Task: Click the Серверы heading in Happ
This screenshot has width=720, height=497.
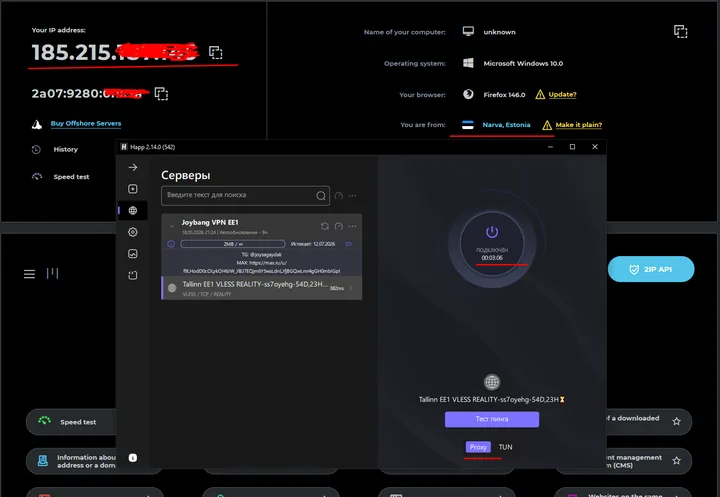Action: tap(186, 175)
